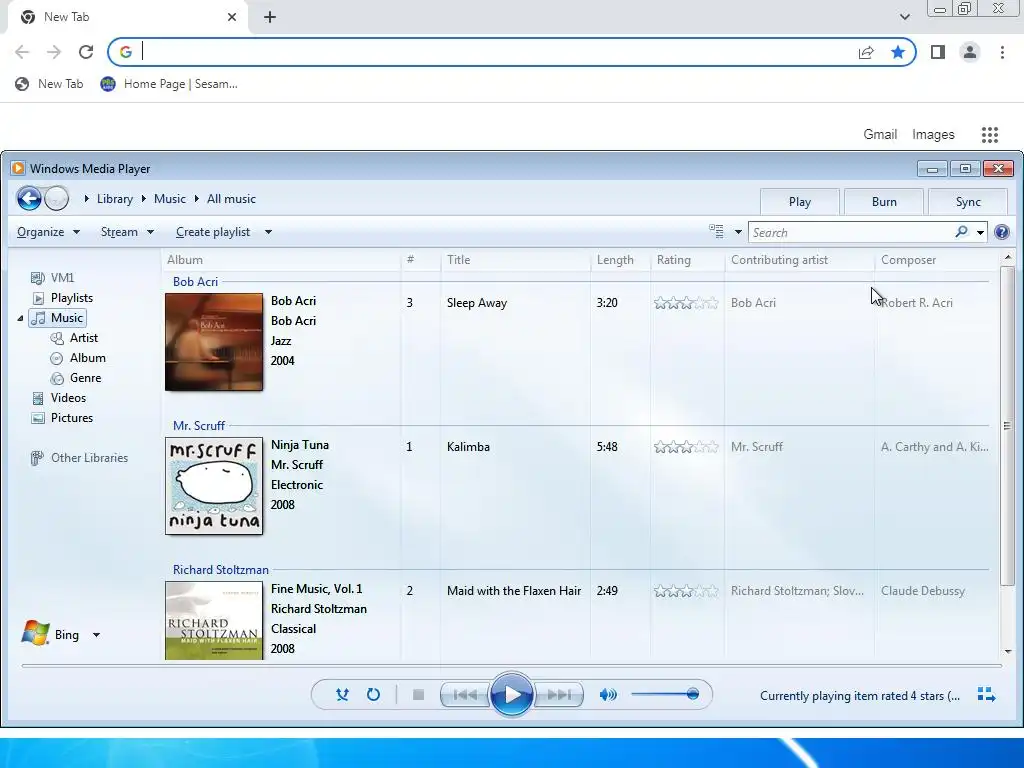Viewport: 1024px width, 768px height.
Task: Switch to Now Playing view icon
Action: point(986,695)
